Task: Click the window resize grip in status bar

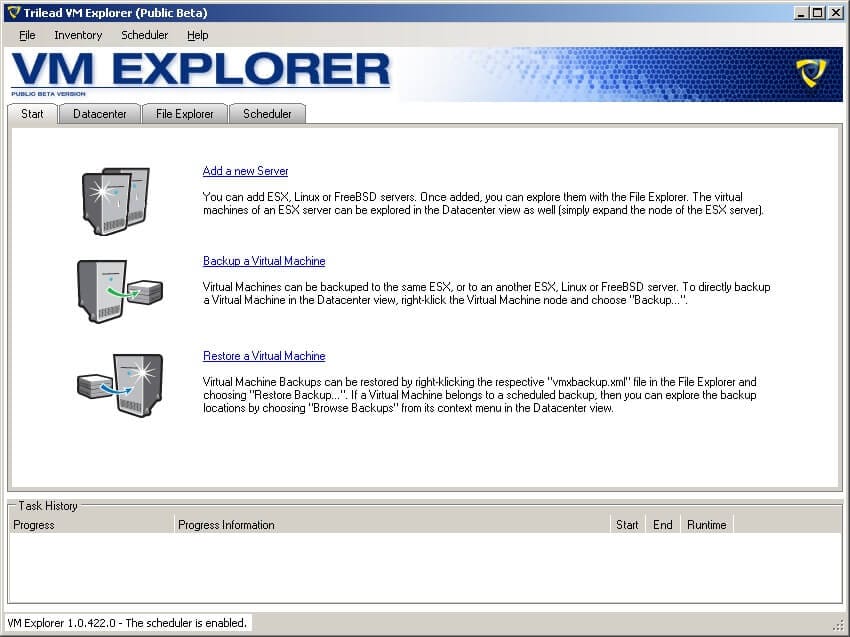Action: tap(838, 625)
